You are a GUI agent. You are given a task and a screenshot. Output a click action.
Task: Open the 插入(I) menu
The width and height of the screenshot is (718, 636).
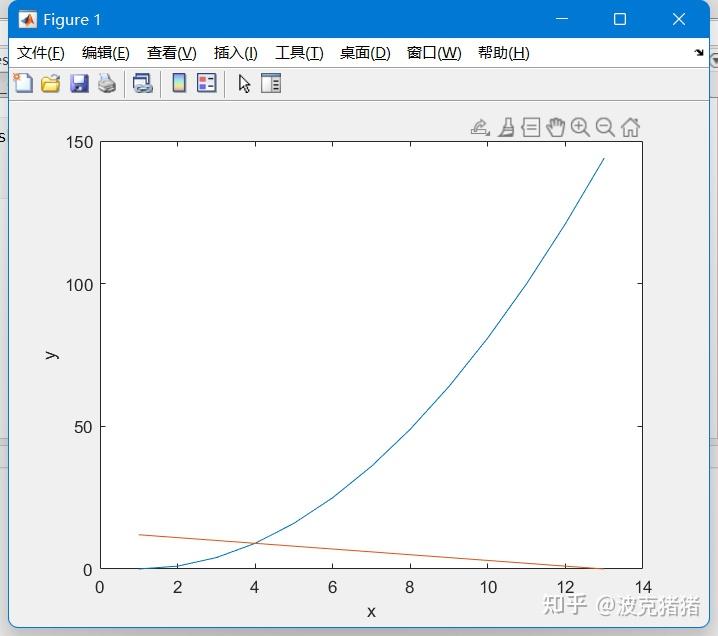(235, 53)
